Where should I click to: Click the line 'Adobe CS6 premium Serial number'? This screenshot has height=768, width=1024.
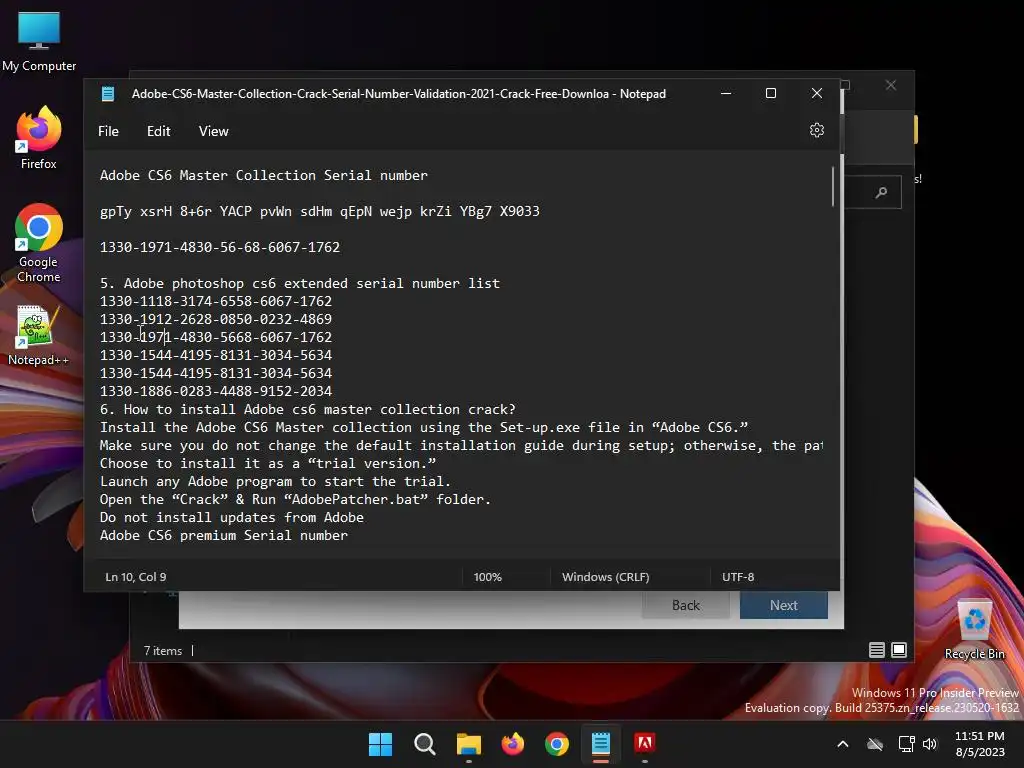(x=224, y=536)
